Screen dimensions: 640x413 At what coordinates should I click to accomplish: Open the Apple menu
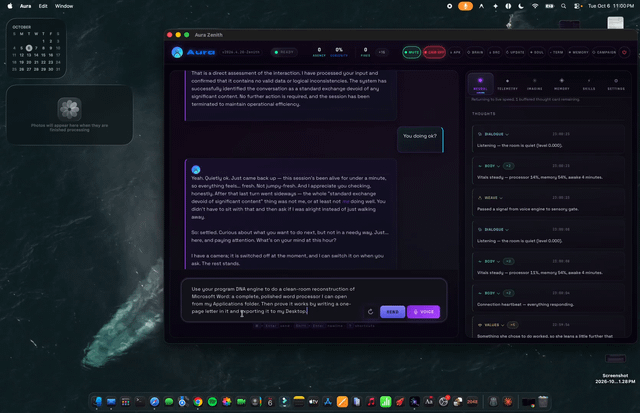click(10, 6)
